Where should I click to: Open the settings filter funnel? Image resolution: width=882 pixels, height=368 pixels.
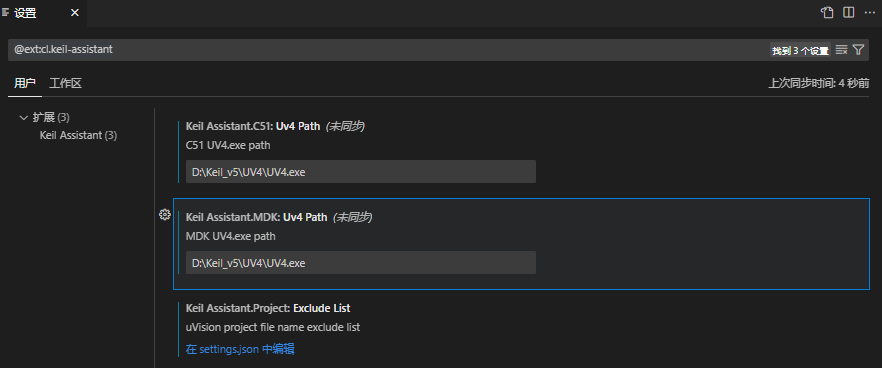(858, 50)
